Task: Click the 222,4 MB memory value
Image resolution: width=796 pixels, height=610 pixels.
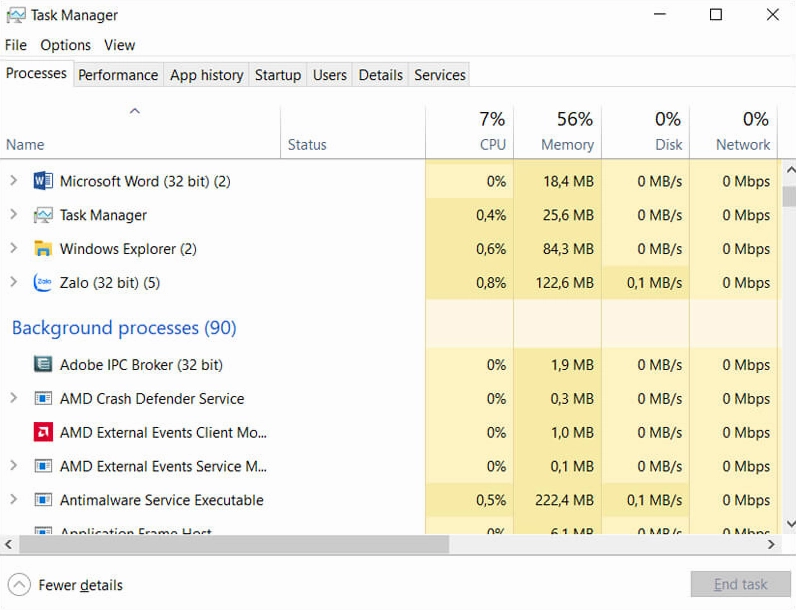Action: (x=564, y=500)
